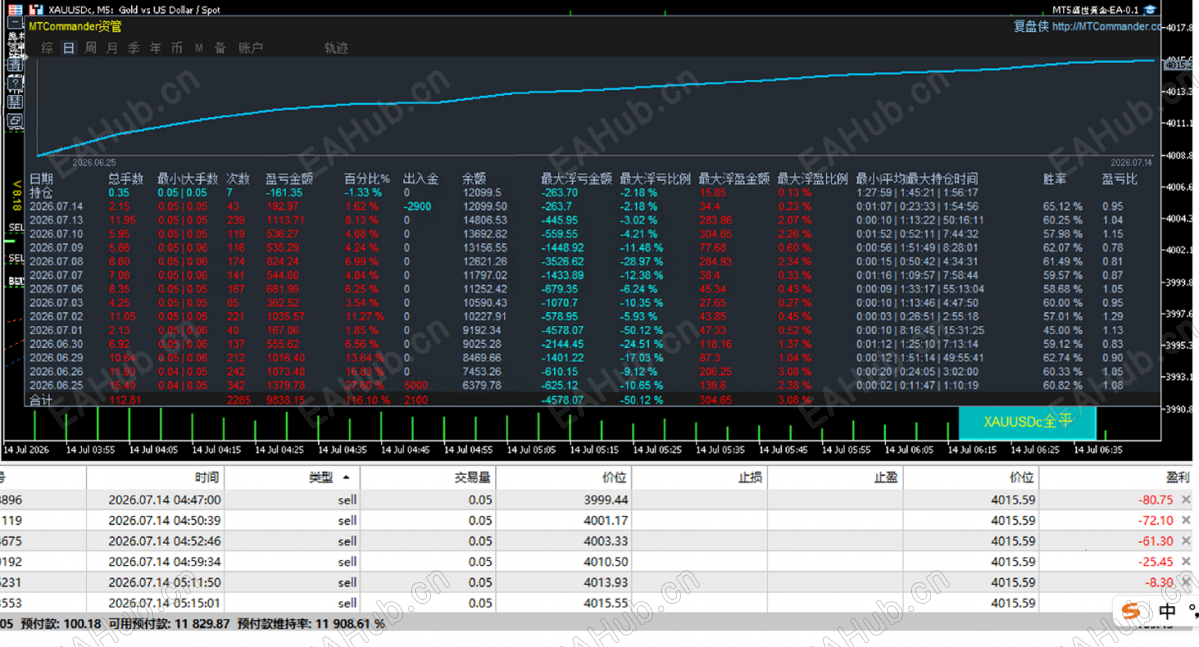Close the position with -72.10 profit
This screenshot has height=647, width=1199.
(1186, 520)
